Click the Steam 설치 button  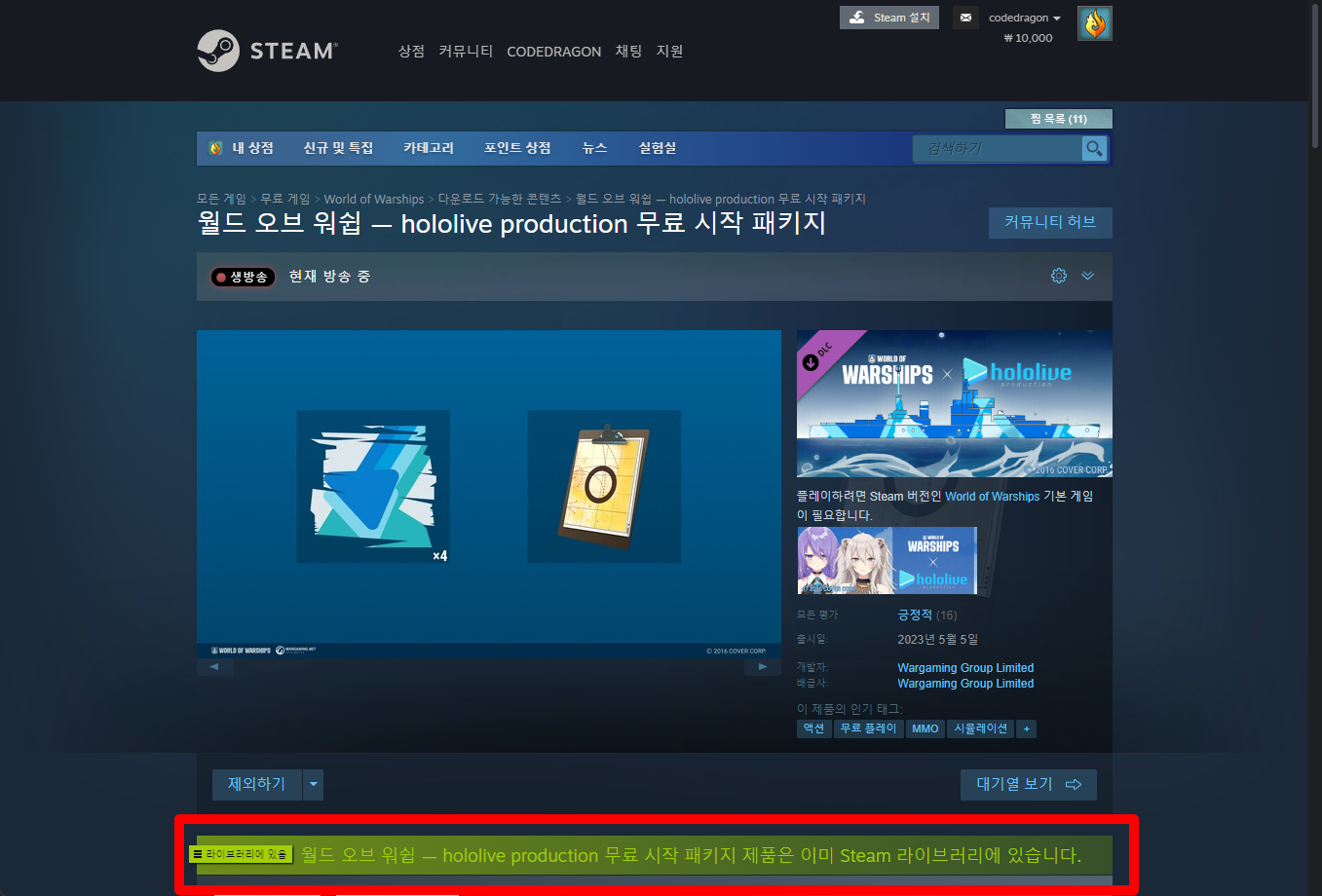(x=889, y=18)
